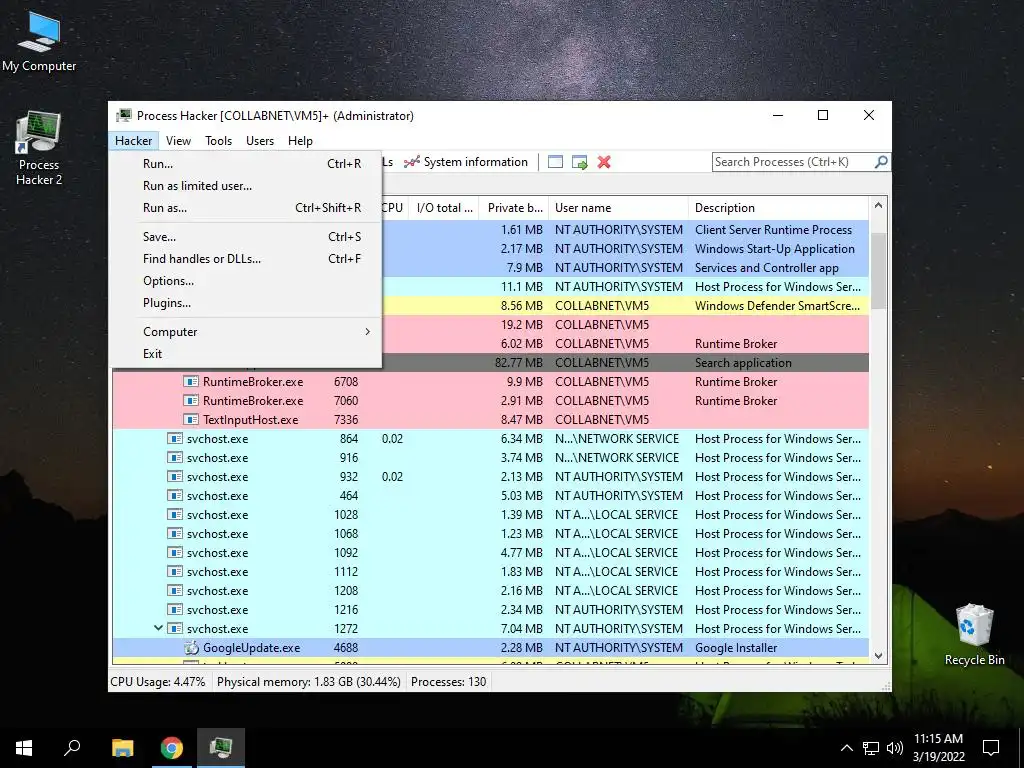This screenshot has height=768, width=1024.
Task: Sort by the User name column header
Action: pos(618,208)
